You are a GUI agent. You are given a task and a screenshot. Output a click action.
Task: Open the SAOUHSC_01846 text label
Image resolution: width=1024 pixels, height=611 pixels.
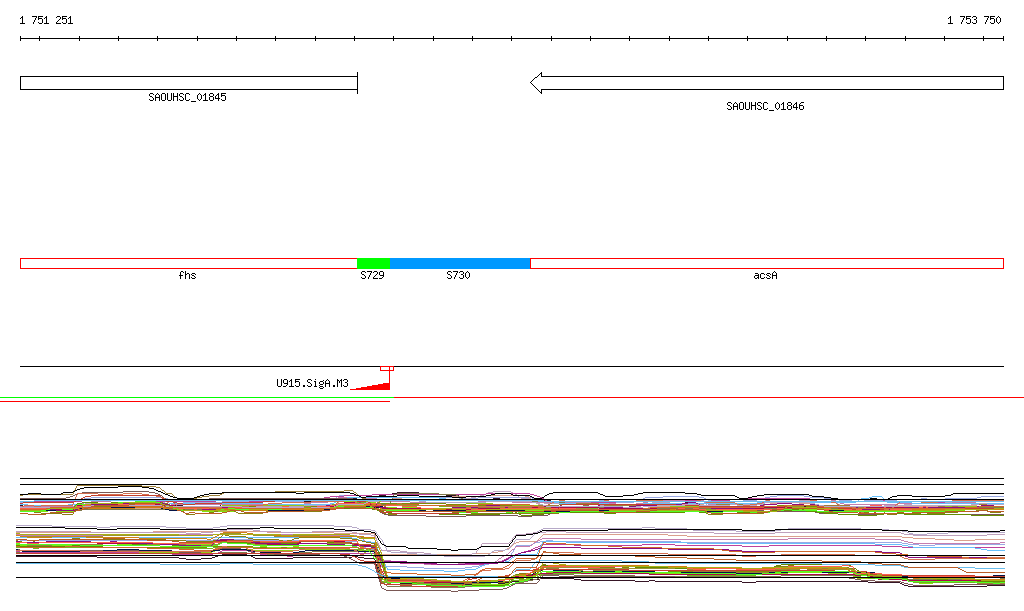point(765,106)
